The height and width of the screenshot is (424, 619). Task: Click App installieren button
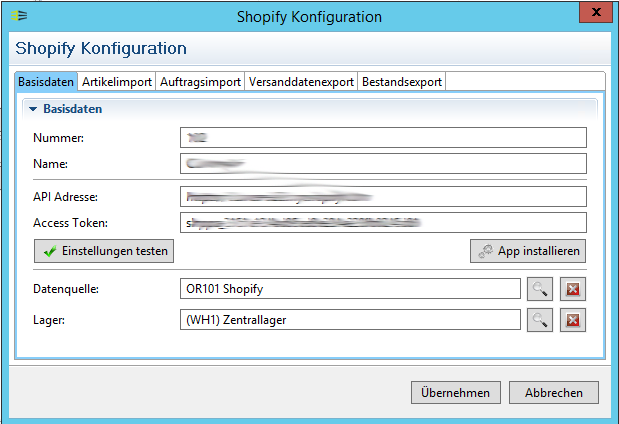tap(528, 251)
